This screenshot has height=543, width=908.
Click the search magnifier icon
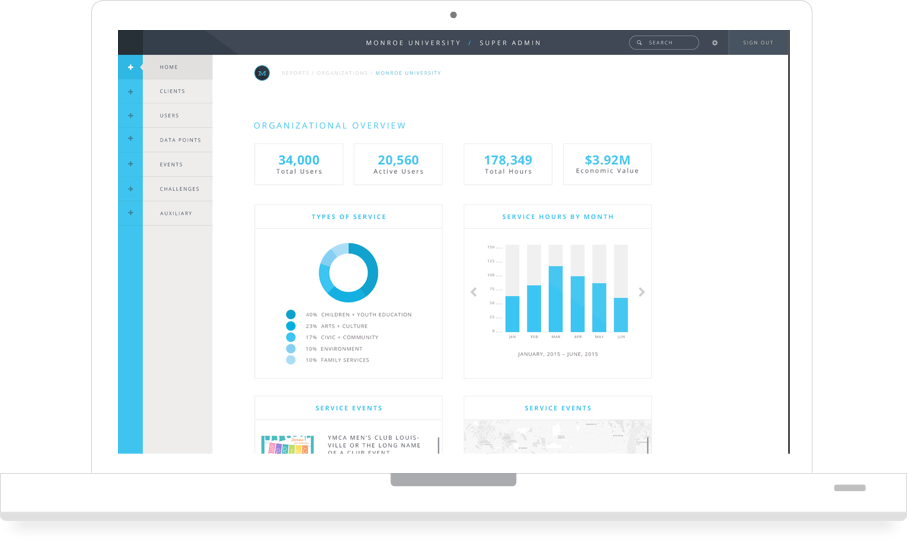point(640,43)
